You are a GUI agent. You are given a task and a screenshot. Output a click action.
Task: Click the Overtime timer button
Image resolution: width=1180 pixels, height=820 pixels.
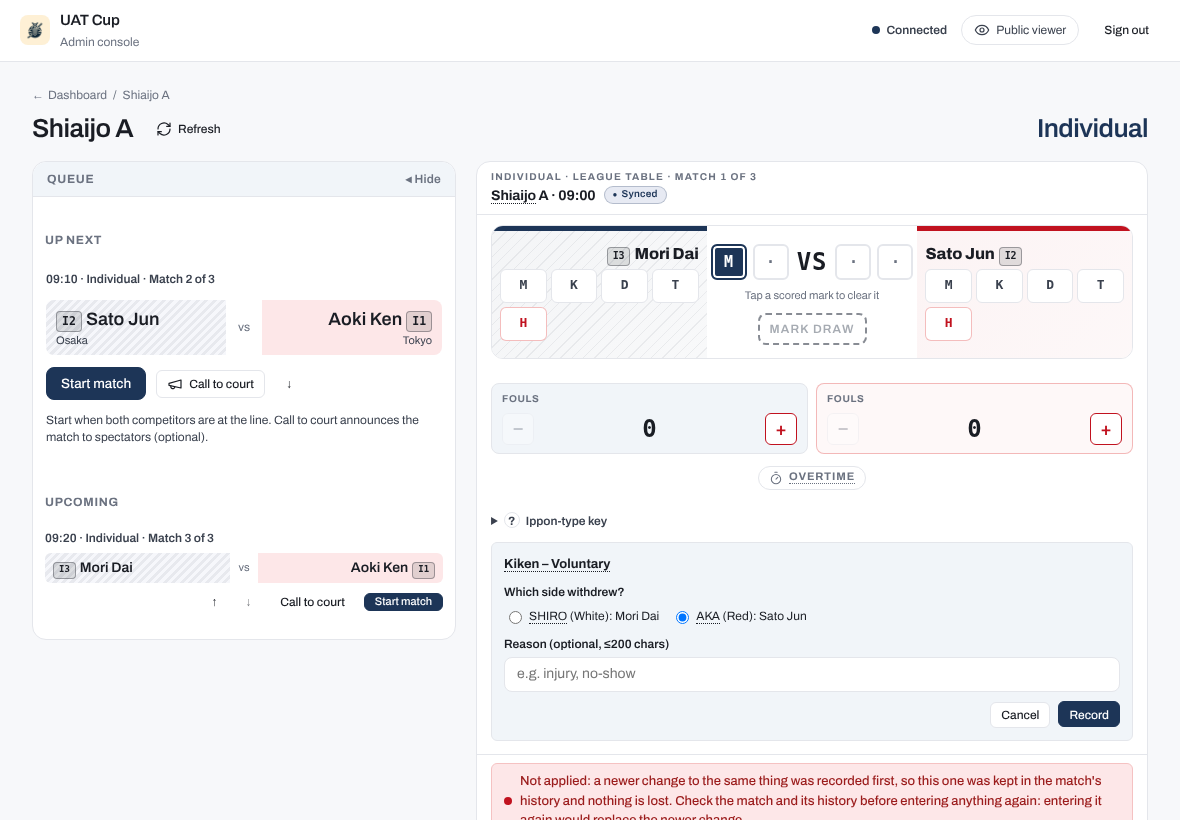[x=812, y=478]
